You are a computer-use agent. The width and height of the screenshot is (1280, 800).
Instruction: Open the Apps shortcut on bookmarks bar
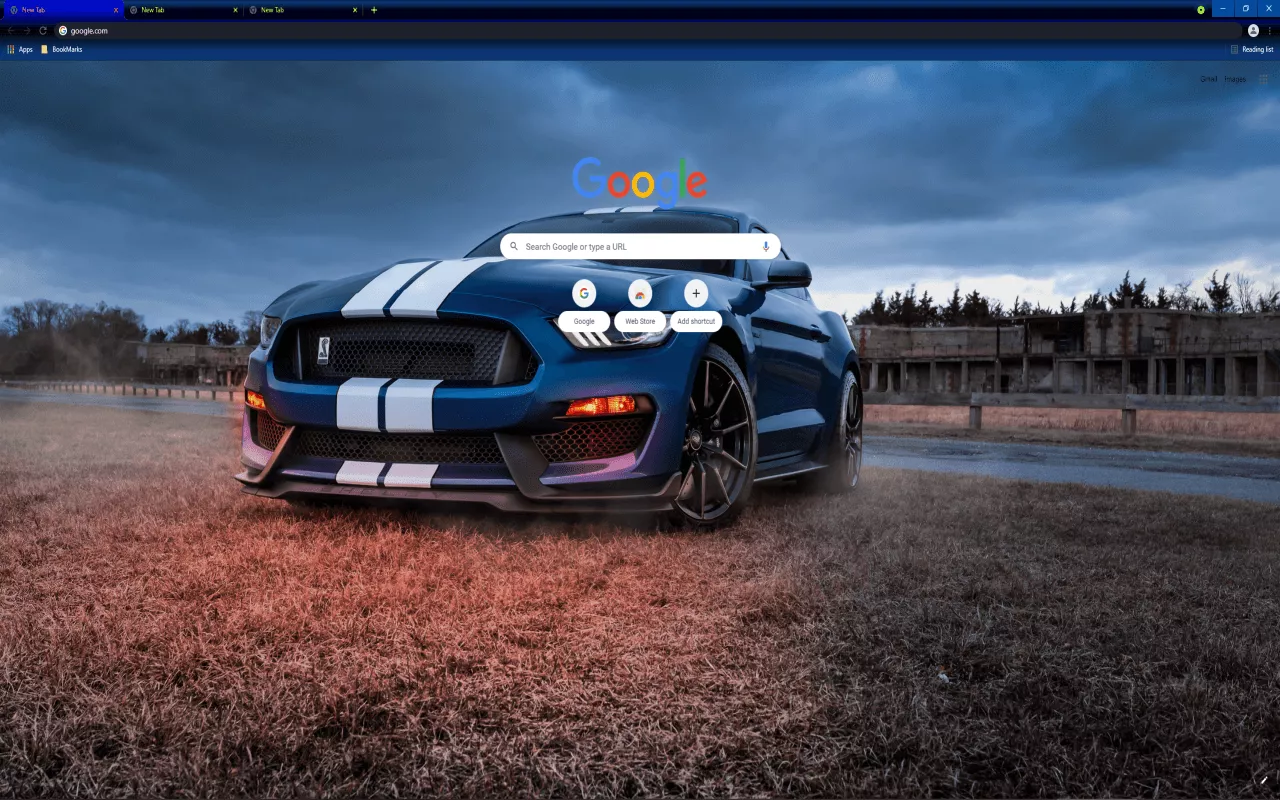(x=20, y=49)
